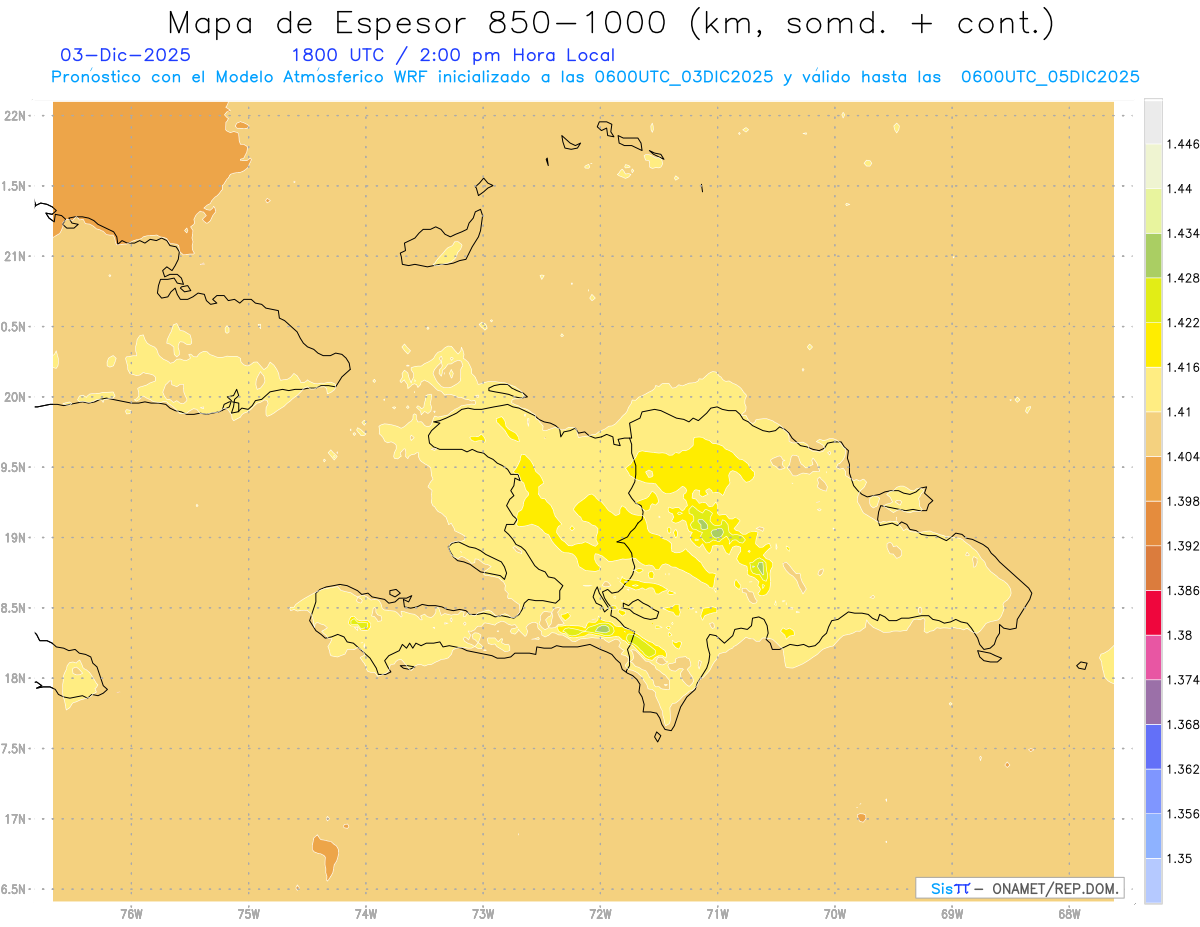This screenshot has height=927, width=1200.
Task: Pick the bright yellow swatch between 1.416 and 1.422
Action: click(x=1153, y=344)
